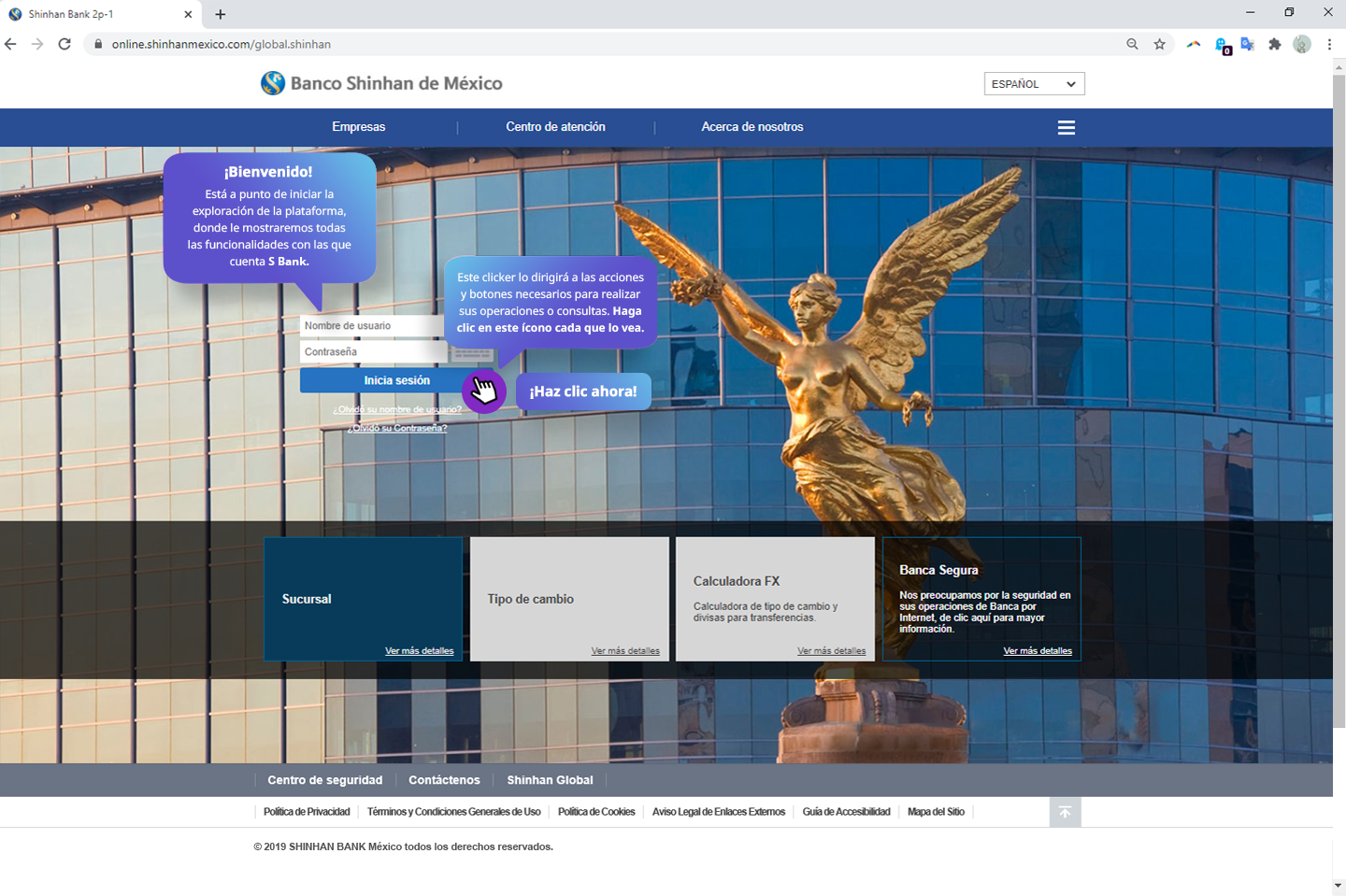Click the purple hand clicker icon
The width and height of the screenshot is (1346, 896).
pos(483,390)
